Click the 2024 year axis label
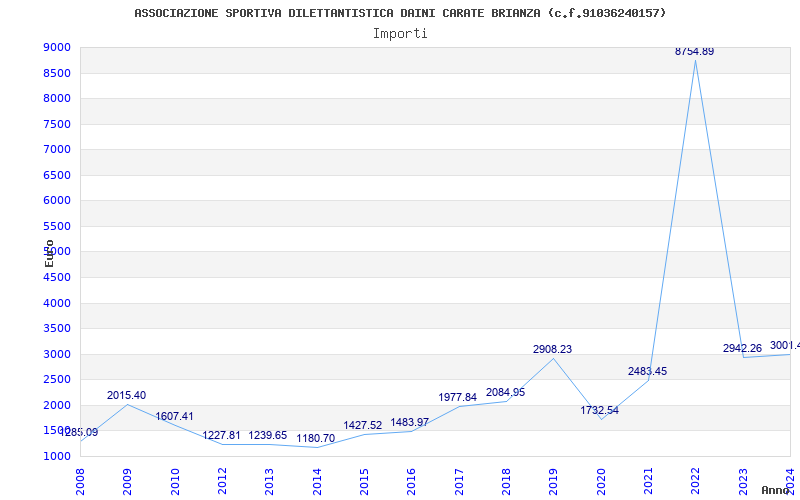 point(790,479)
